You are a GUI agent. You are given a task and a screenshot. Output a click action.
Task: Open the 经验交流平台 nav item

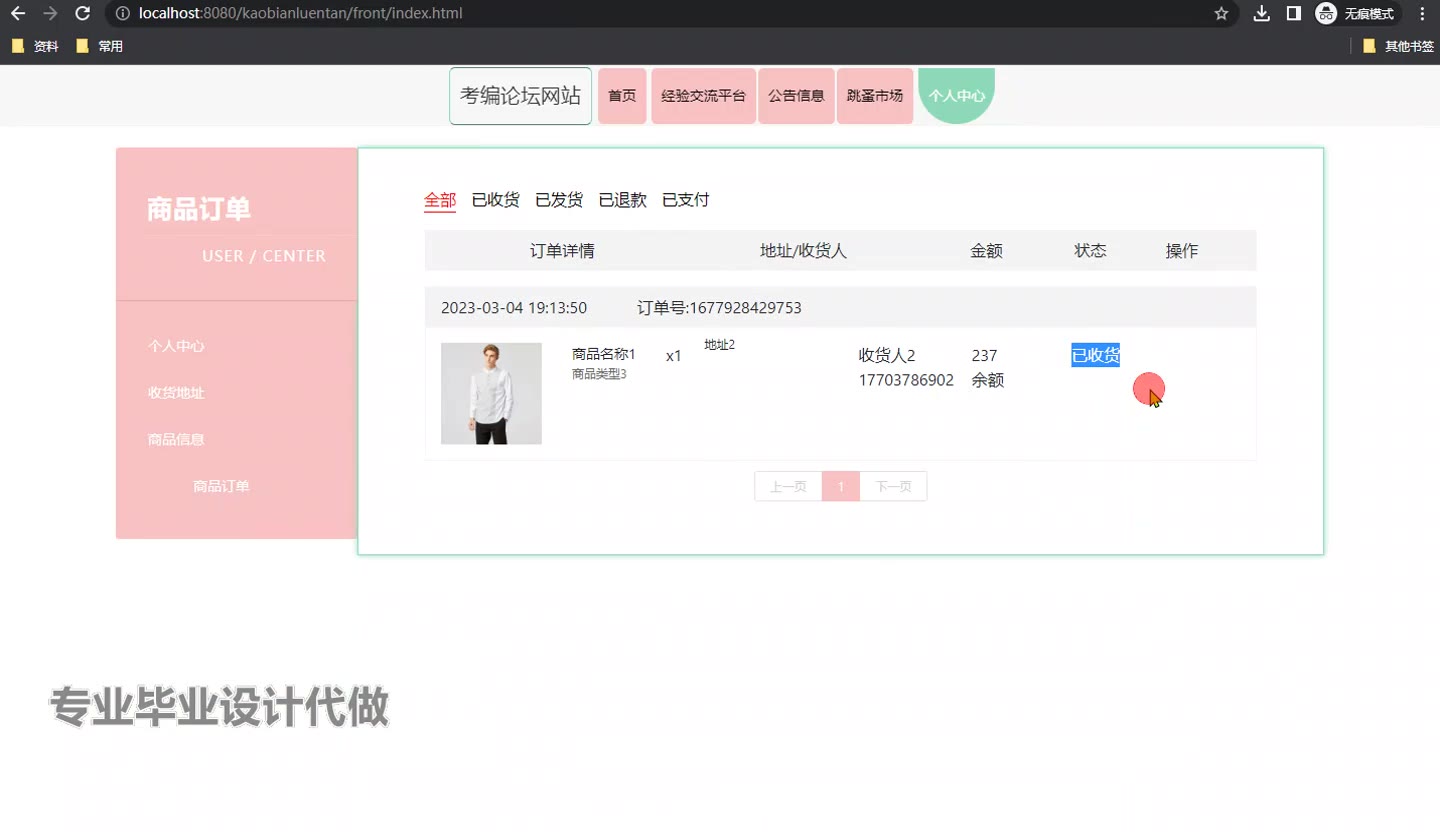[x=704, y=96]
